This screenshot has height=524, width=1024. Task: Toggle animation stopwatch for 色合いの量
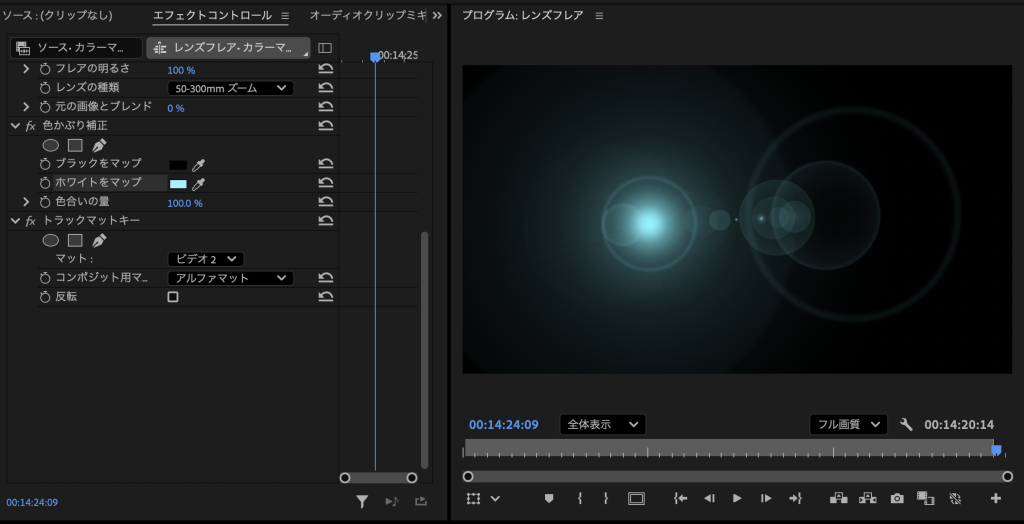[x=44, y=202]
